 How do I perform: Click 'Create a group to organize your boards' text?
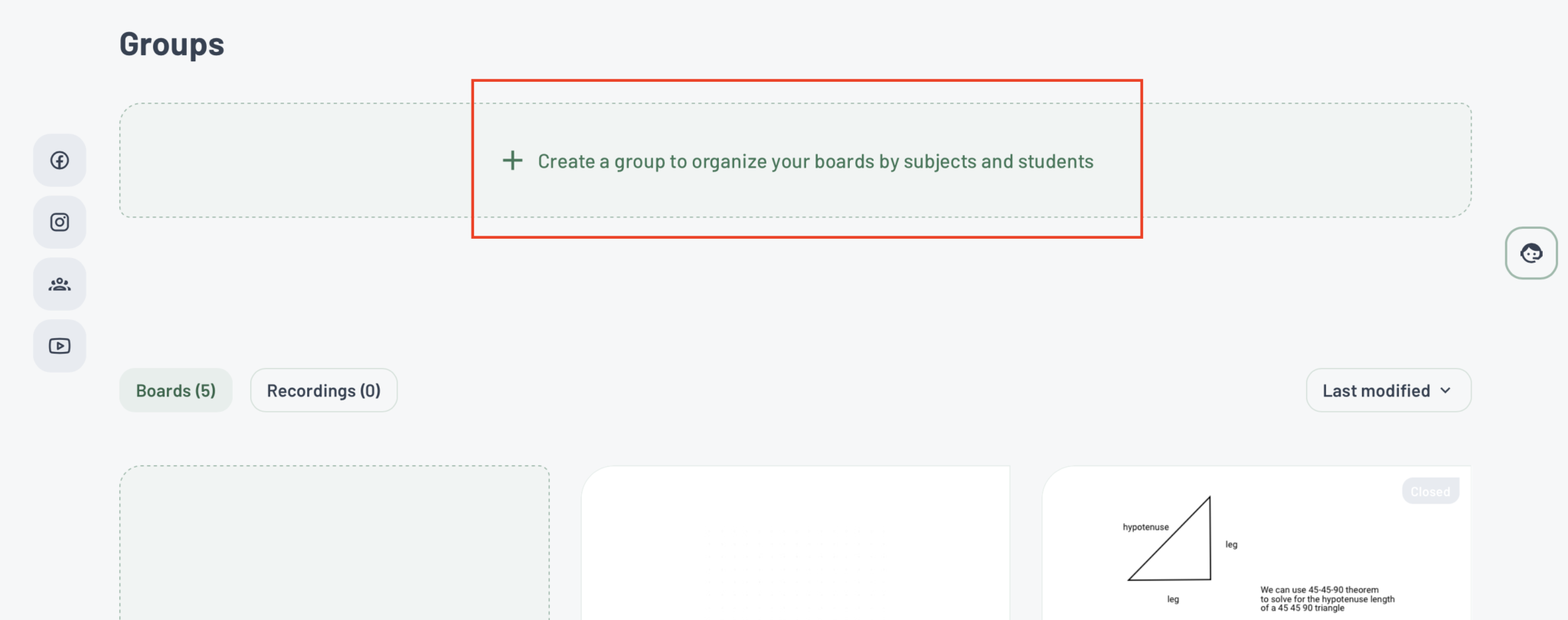coord(815,162)
